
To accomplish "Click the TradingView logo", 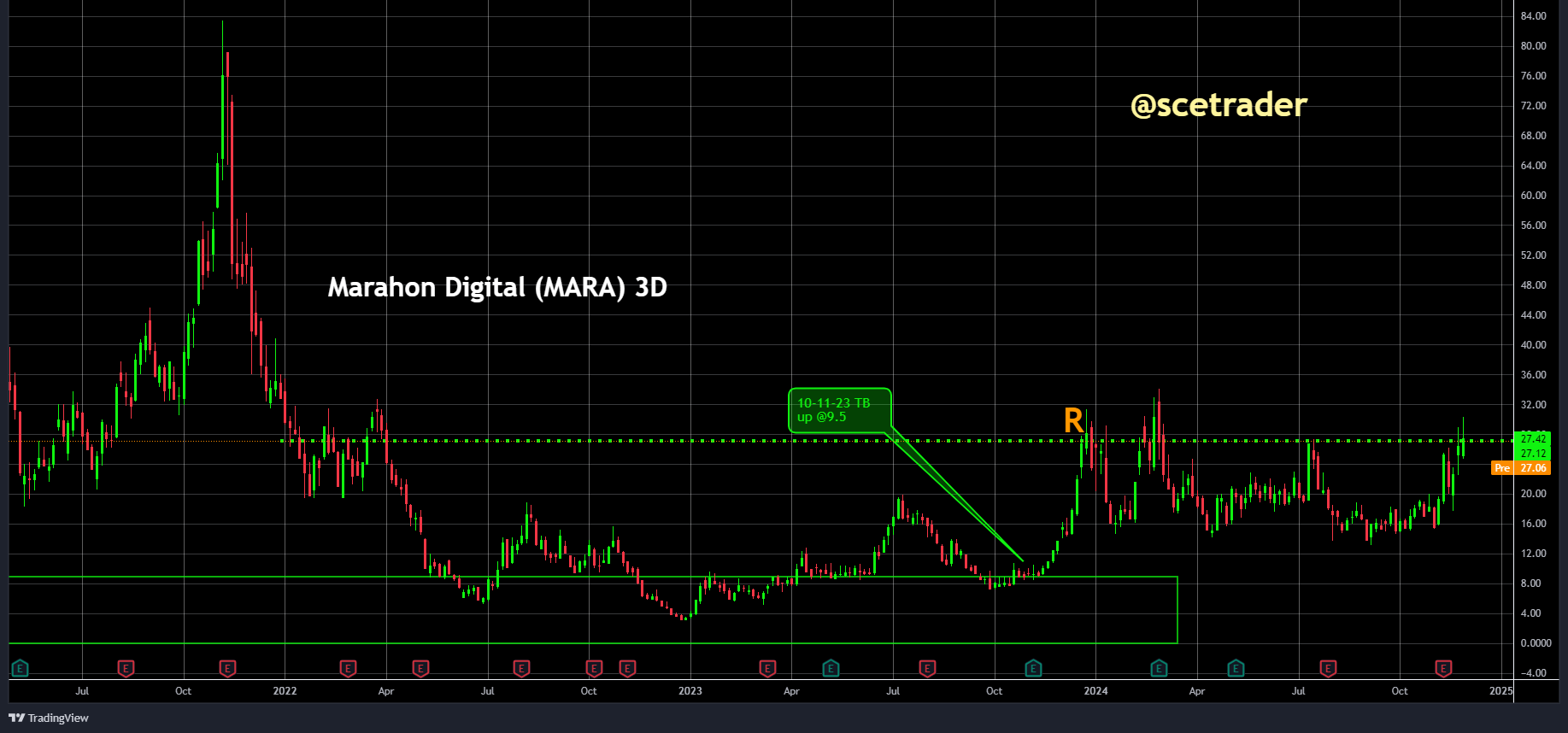I will (x=49, y=718).
